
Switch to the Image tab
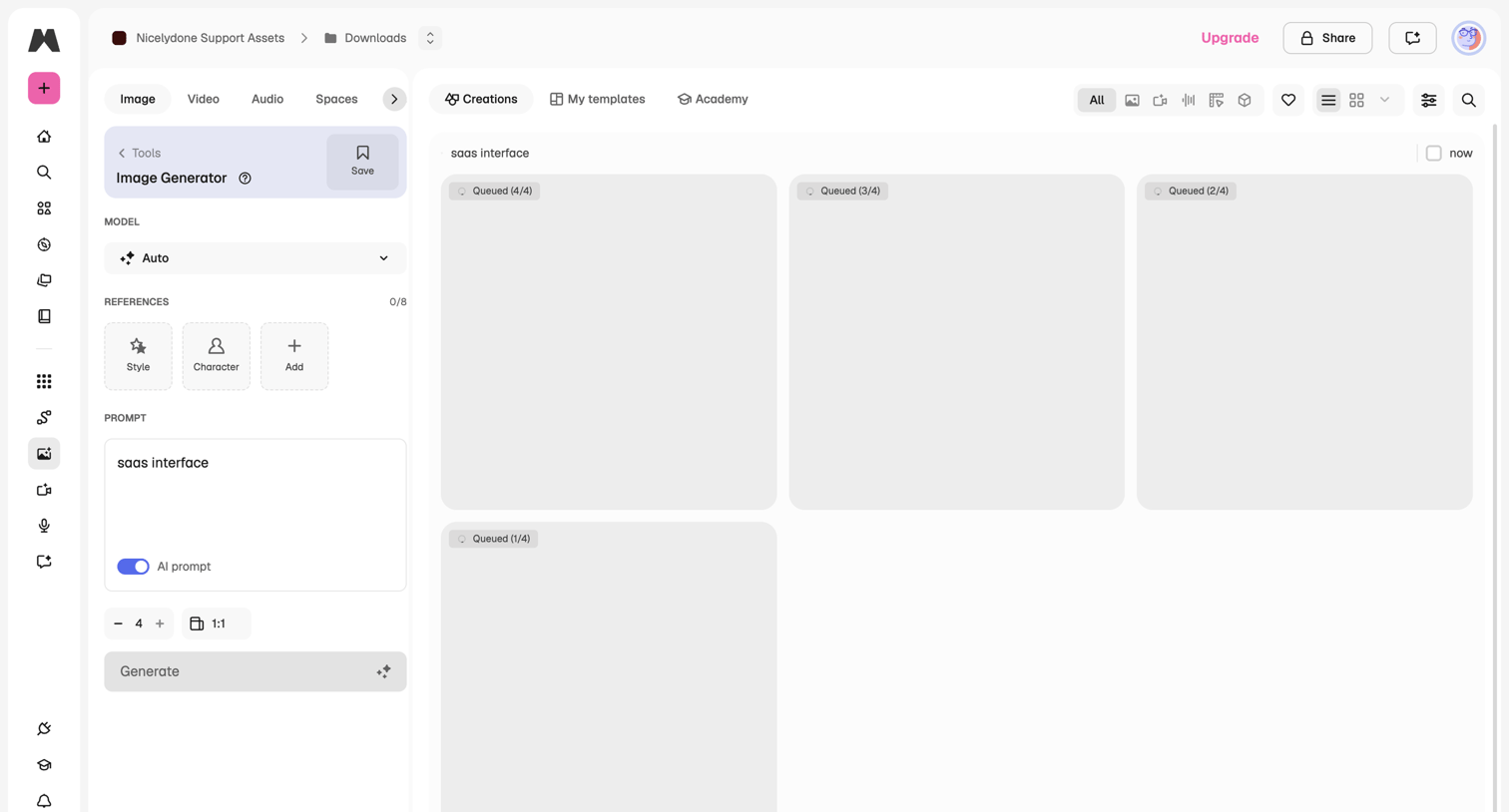138,99
